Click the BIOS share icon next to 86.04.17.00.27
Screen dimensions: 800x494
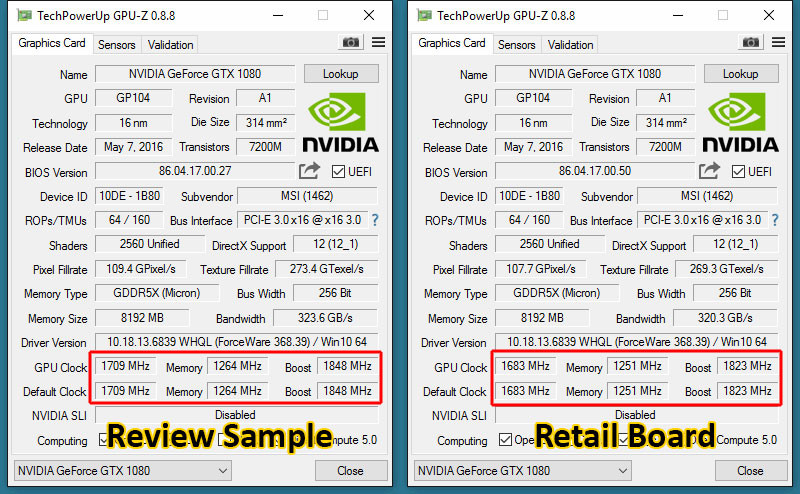pyautogui.click(x=309, y=170)
